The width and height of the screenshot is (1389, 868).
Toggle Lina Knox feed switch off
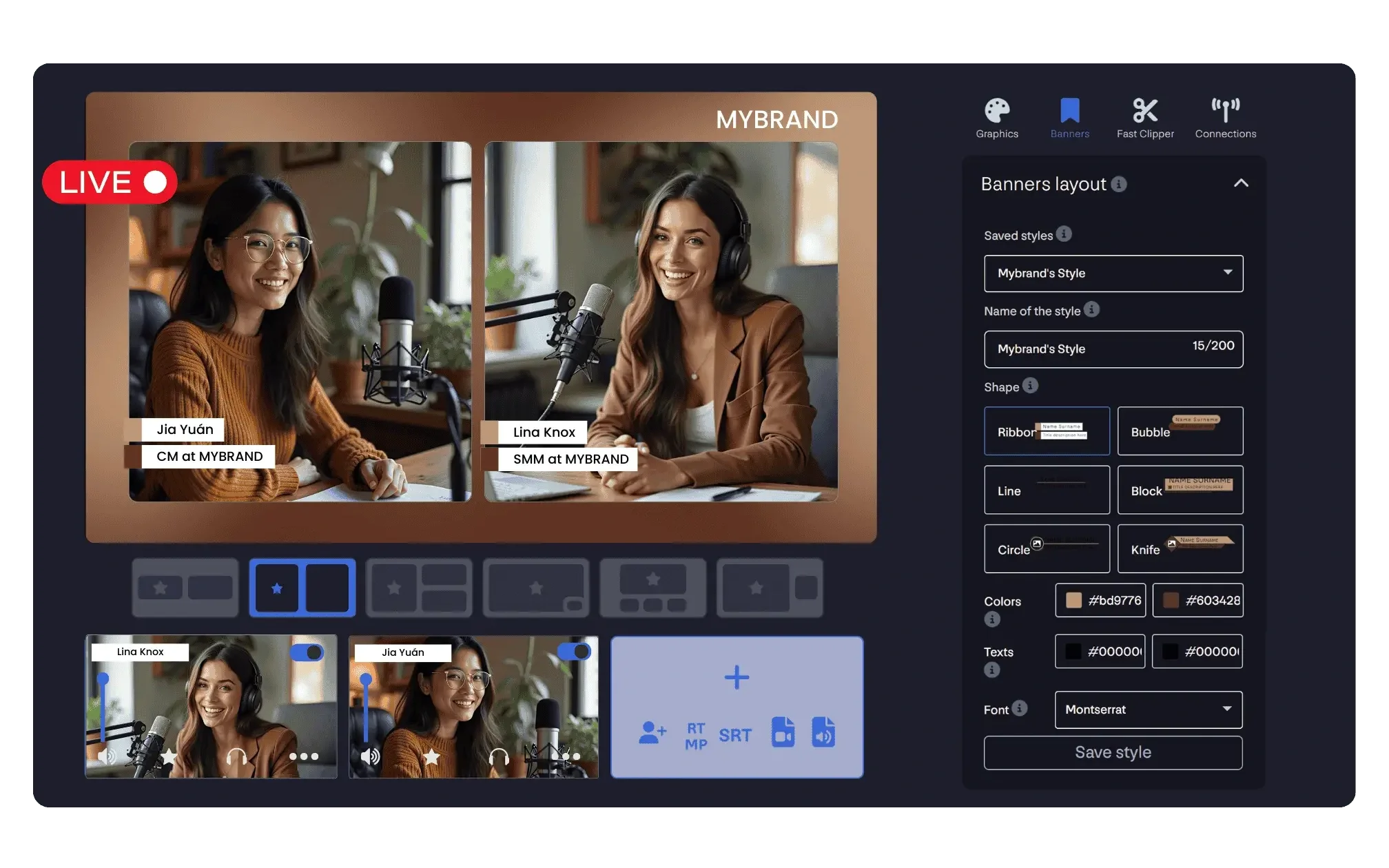[307, 652]
